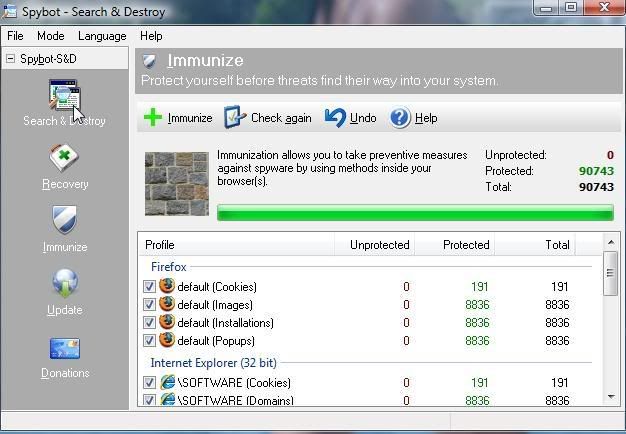Click the Recovery link in sidebar
This screenshot has height=434, width=626.
65,184
